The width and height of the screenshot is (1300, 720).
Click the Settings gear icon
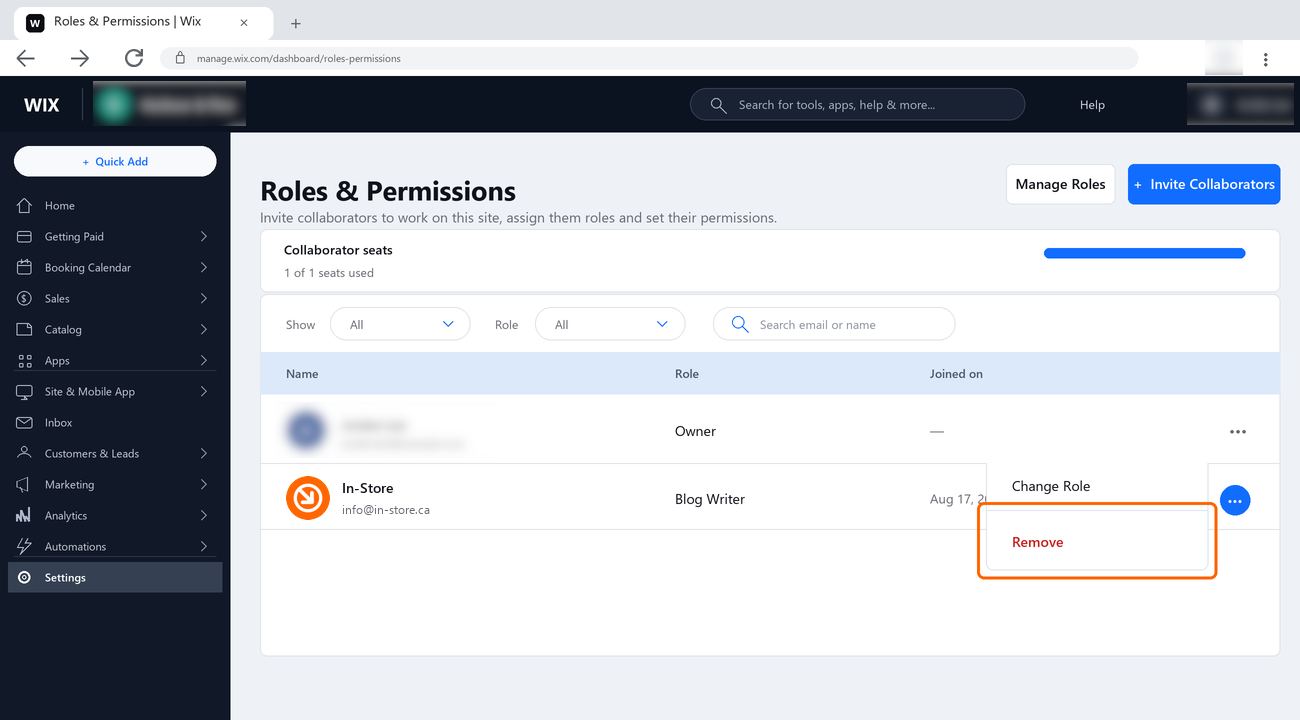point(25,578)
